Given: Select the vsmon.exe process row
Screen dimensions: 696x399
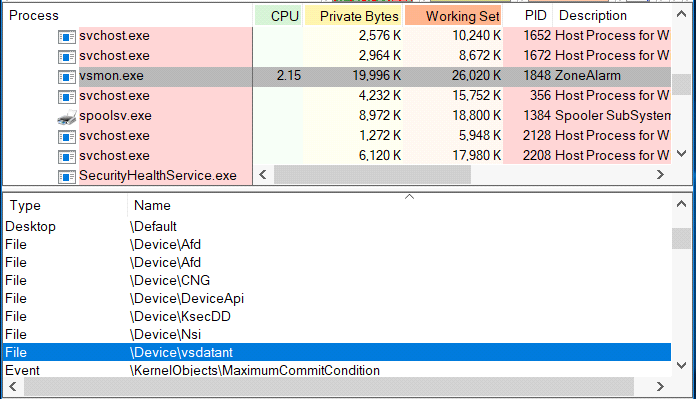Looking at the screenshot, I should tap(337, 76).
